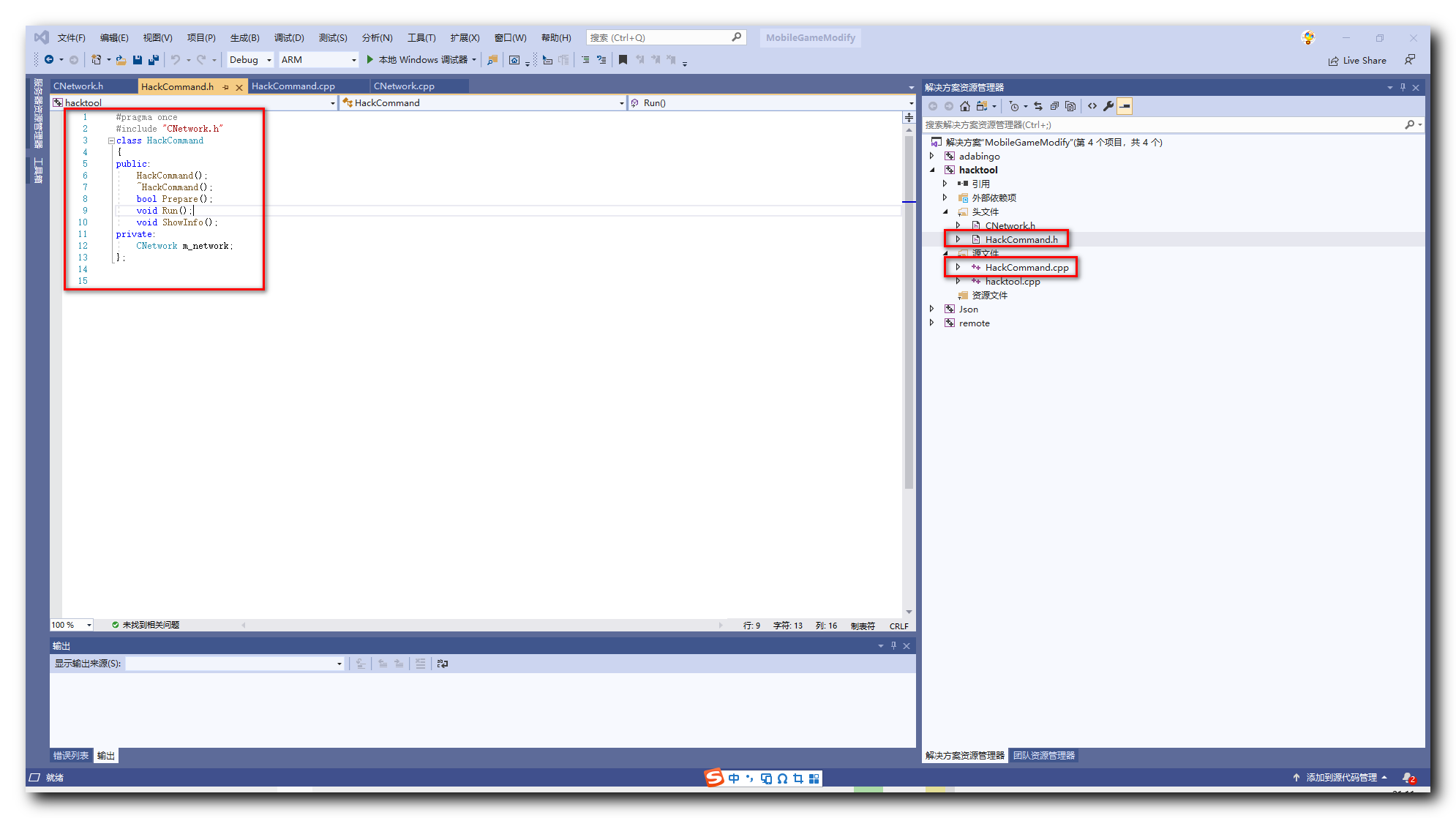Click the search magnifier in Solution Explorer

(x=1409, y=125)
